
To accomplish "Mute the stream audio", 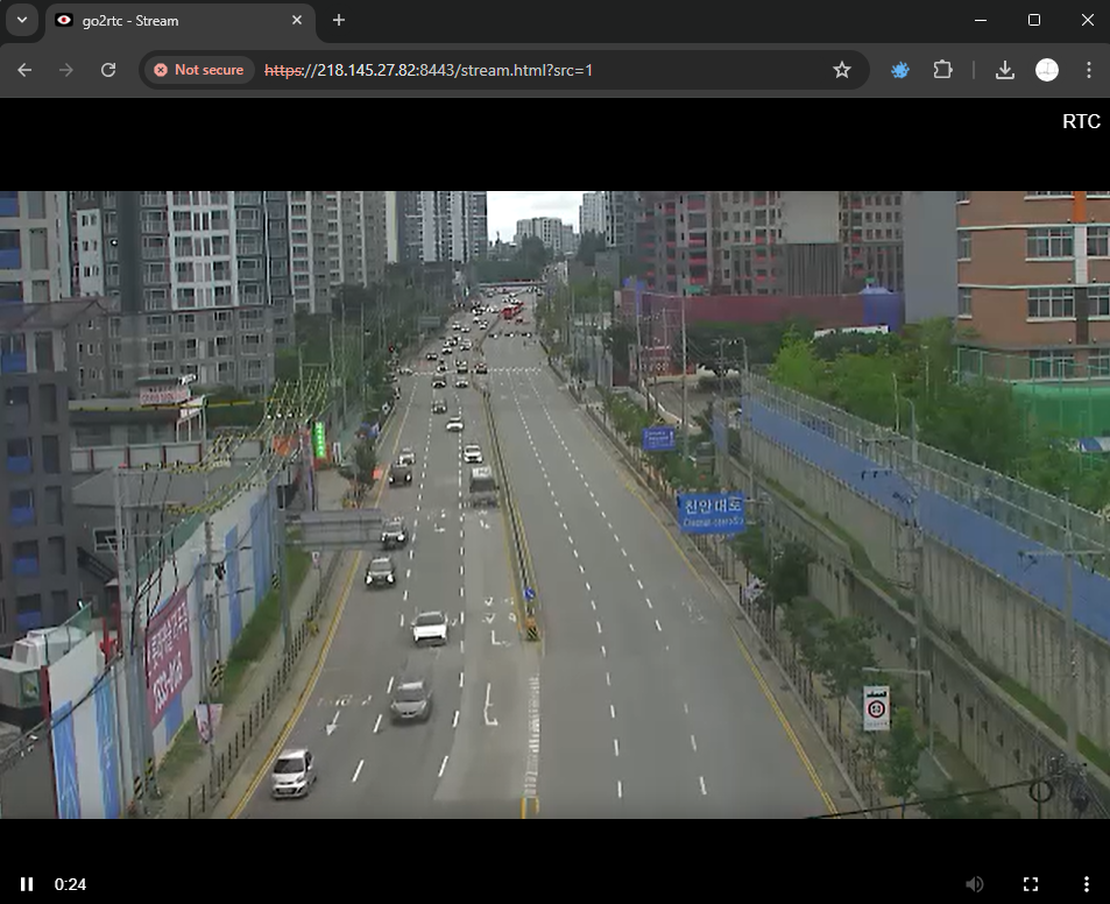I will click(x=975, y=884).
